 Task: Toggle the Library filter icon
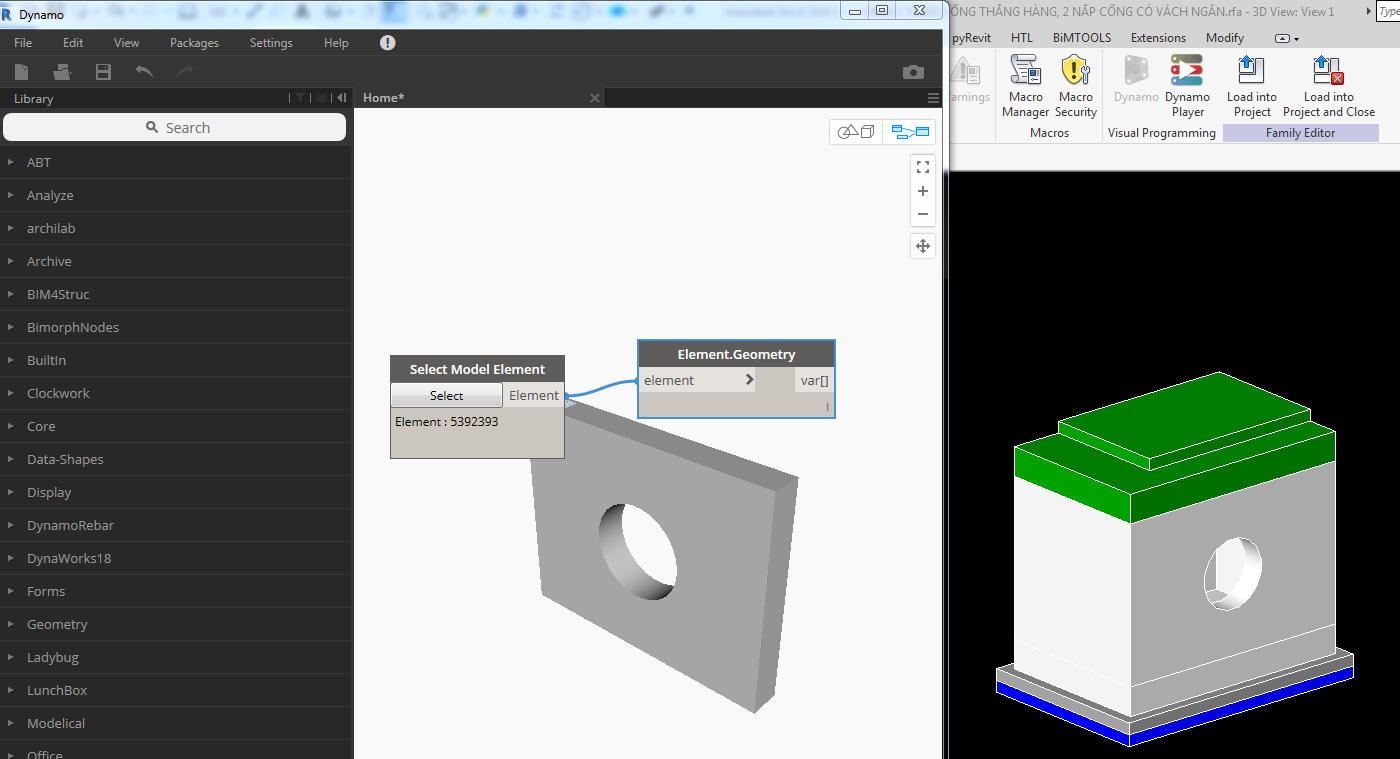(299, 98)
